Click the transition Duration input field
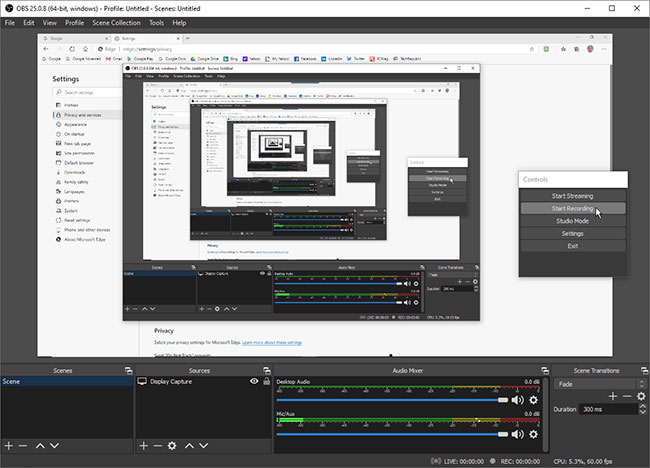Image resolution: width=650 pixels, height=468 pixels. 608,409
